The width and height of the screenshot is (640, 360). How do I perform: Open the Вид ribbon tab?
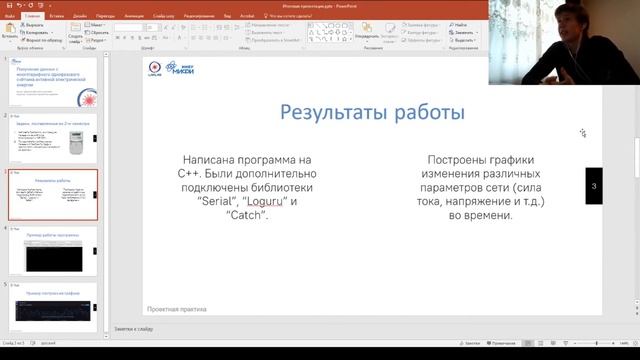pos(227,16)
